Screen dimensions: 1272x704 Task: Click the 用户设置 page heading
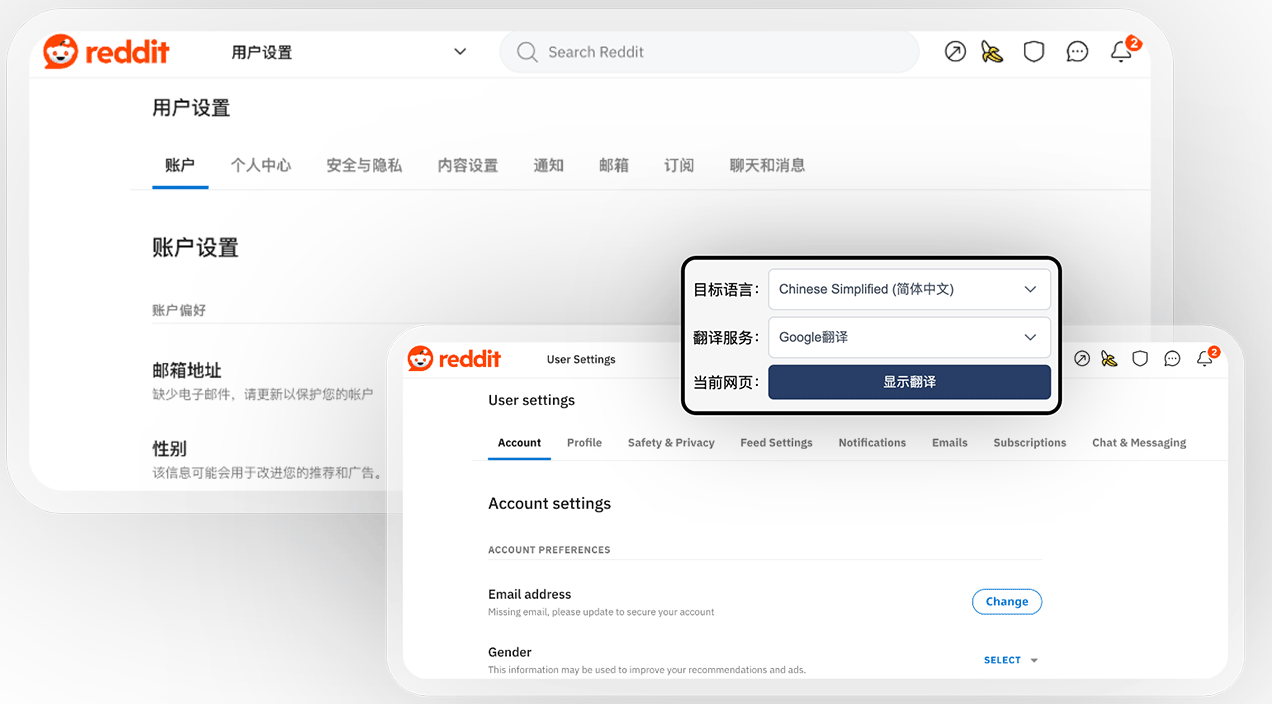coord(191,108)
